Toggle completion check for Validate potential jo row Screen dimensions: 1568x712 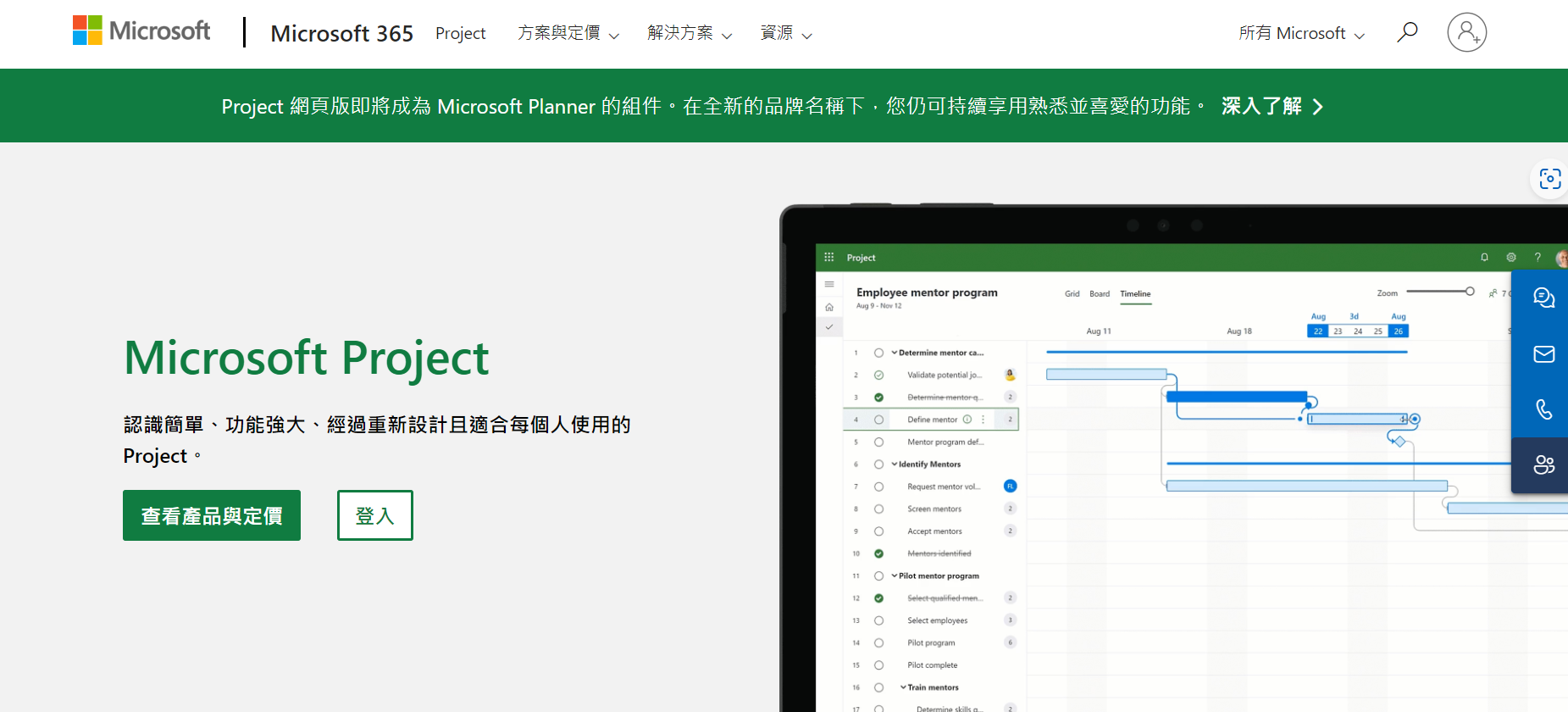pyautogui.click(x=878, y=375)
